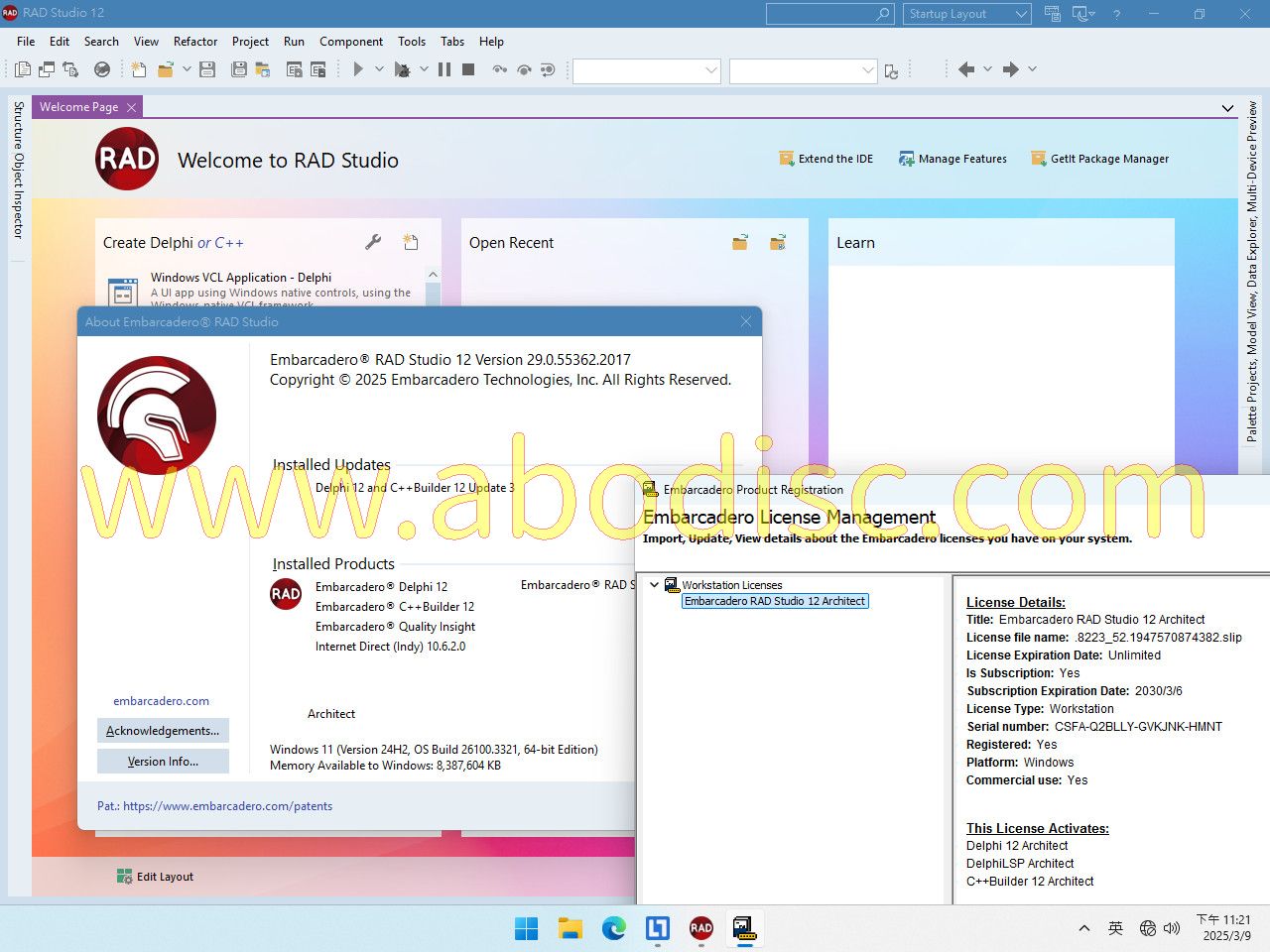Image resolution: width=1270 pixels, height=952 pixels.
Task: Close the About Embarcadero RAD Studio dialog
Action: (746, 322)
